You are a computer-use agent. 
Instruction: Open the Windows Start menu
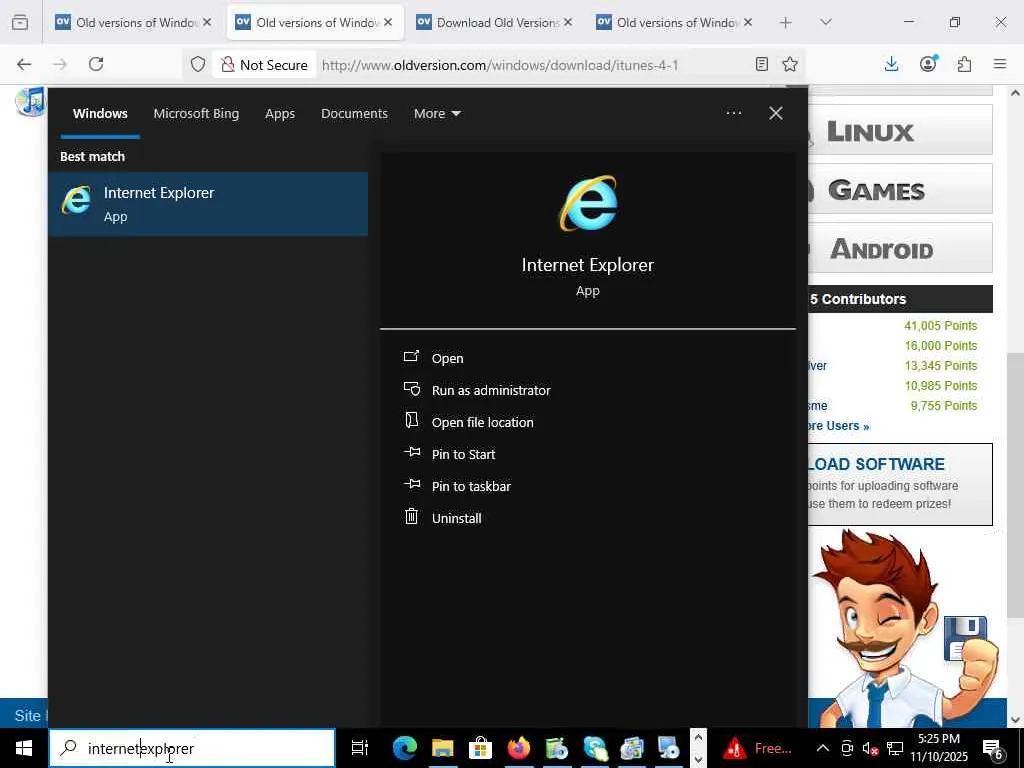(x=24, y=748)
